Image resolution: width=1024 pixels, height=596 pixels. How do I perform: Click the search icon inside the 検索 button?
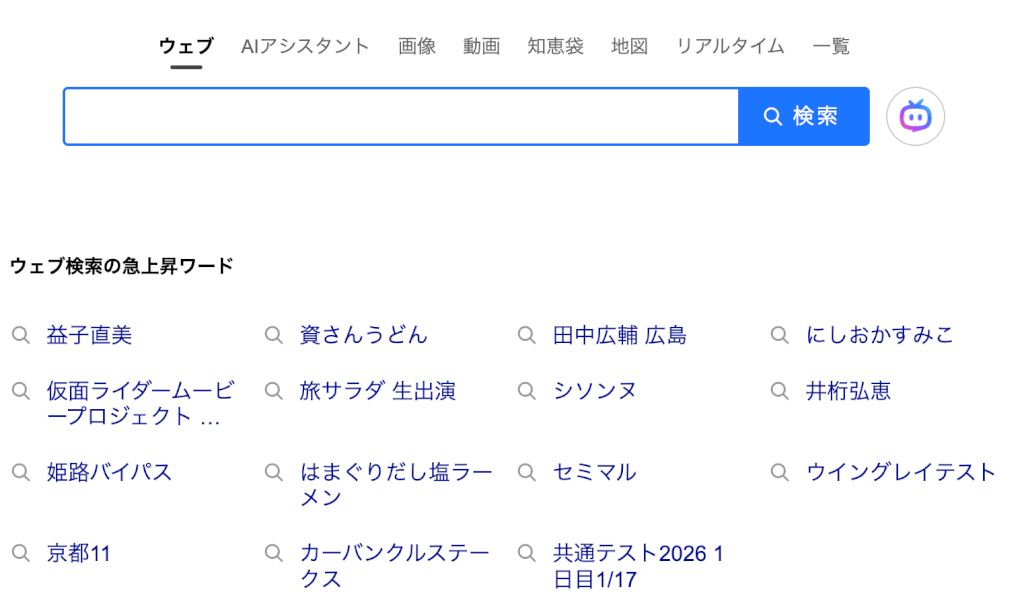[x=772, y=116]
